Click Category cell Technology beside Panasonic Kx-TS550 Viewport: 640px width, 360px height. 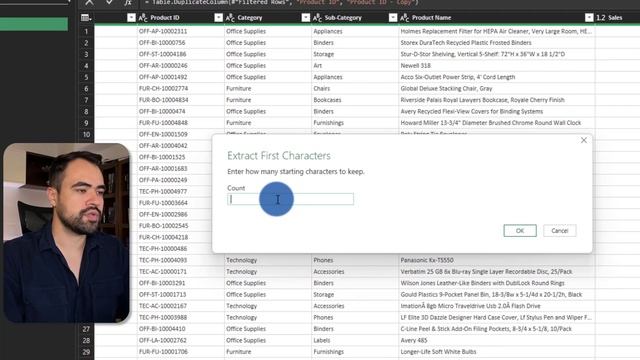click(242, 260)
